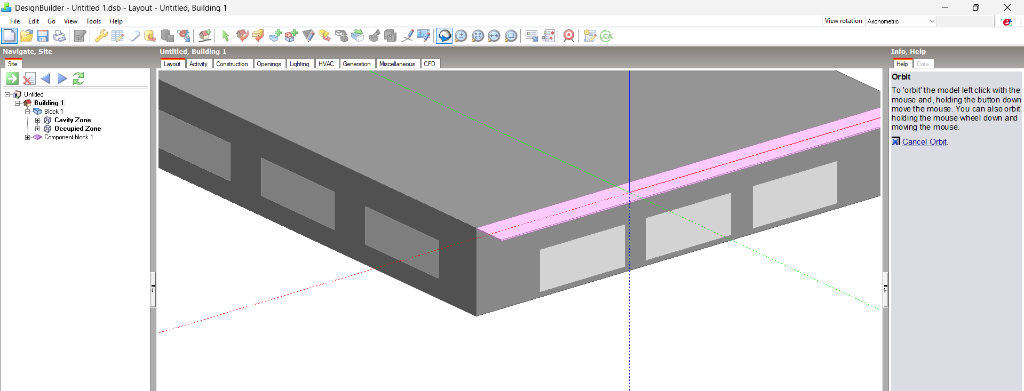Switch to the HVAC tab
Viewport: 1024px width, 391px height.
327,64
